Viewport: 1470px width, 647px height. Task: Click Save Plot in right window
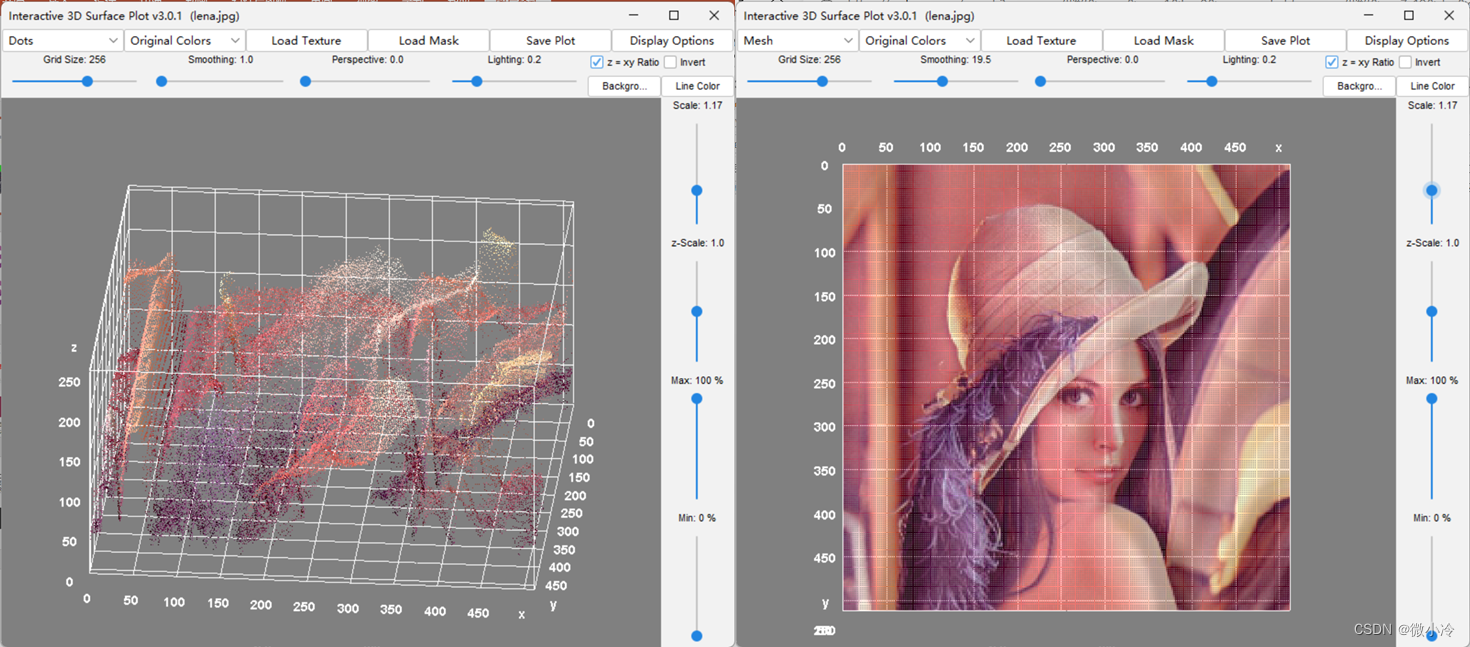pyautogui.click(x=1285, y=41)
